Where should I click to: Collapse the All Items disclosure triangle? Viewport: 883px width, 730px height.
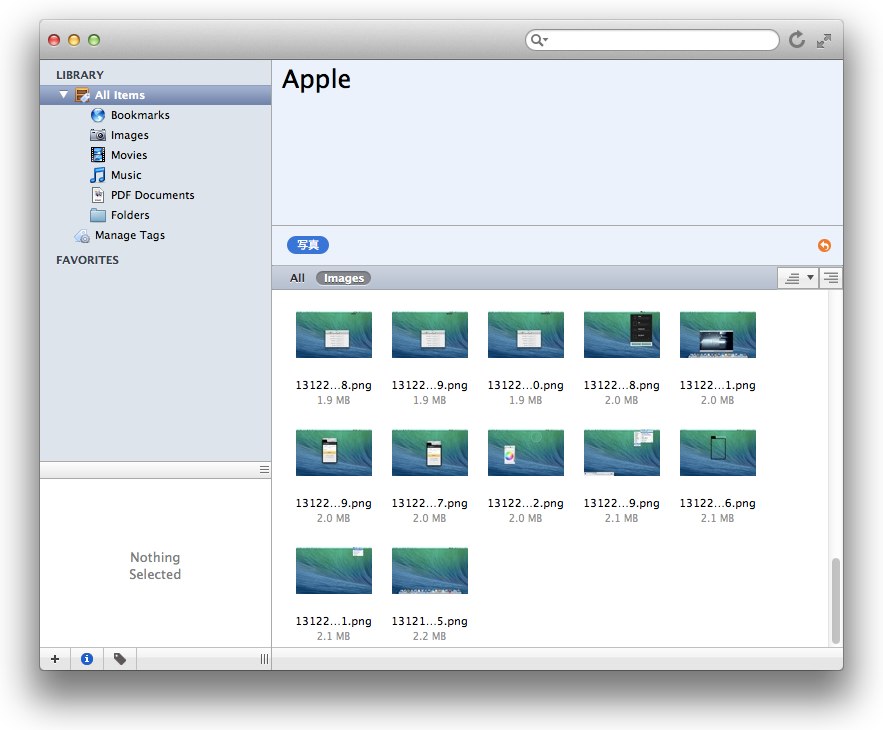click(64, 95)
